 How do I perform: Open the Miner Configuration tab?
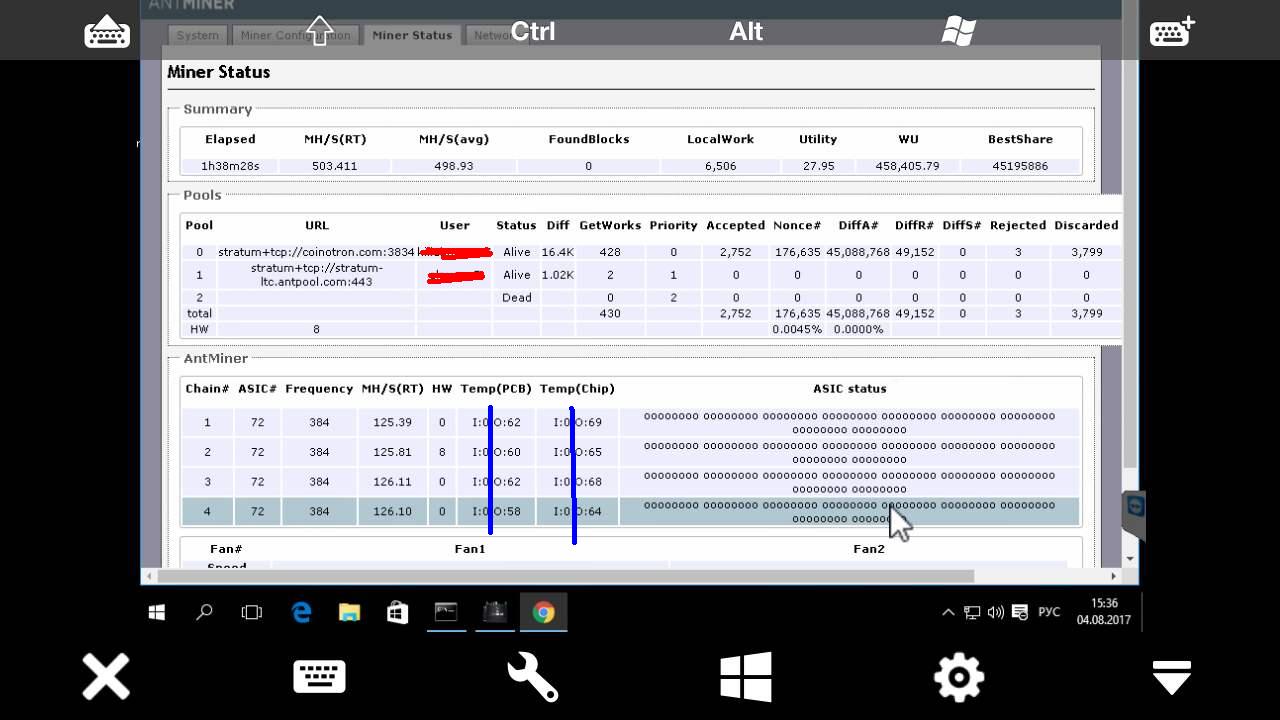pyautogui.click(x=296, y=35)
